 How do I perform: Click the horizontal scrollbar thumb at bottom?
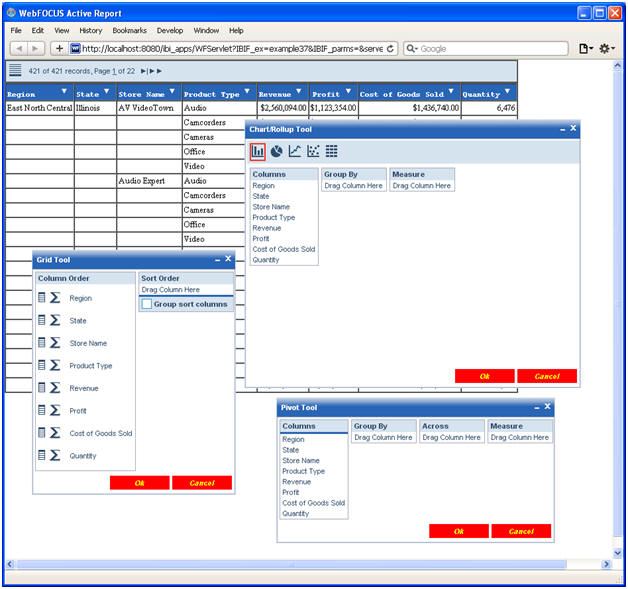pos(292,564)
